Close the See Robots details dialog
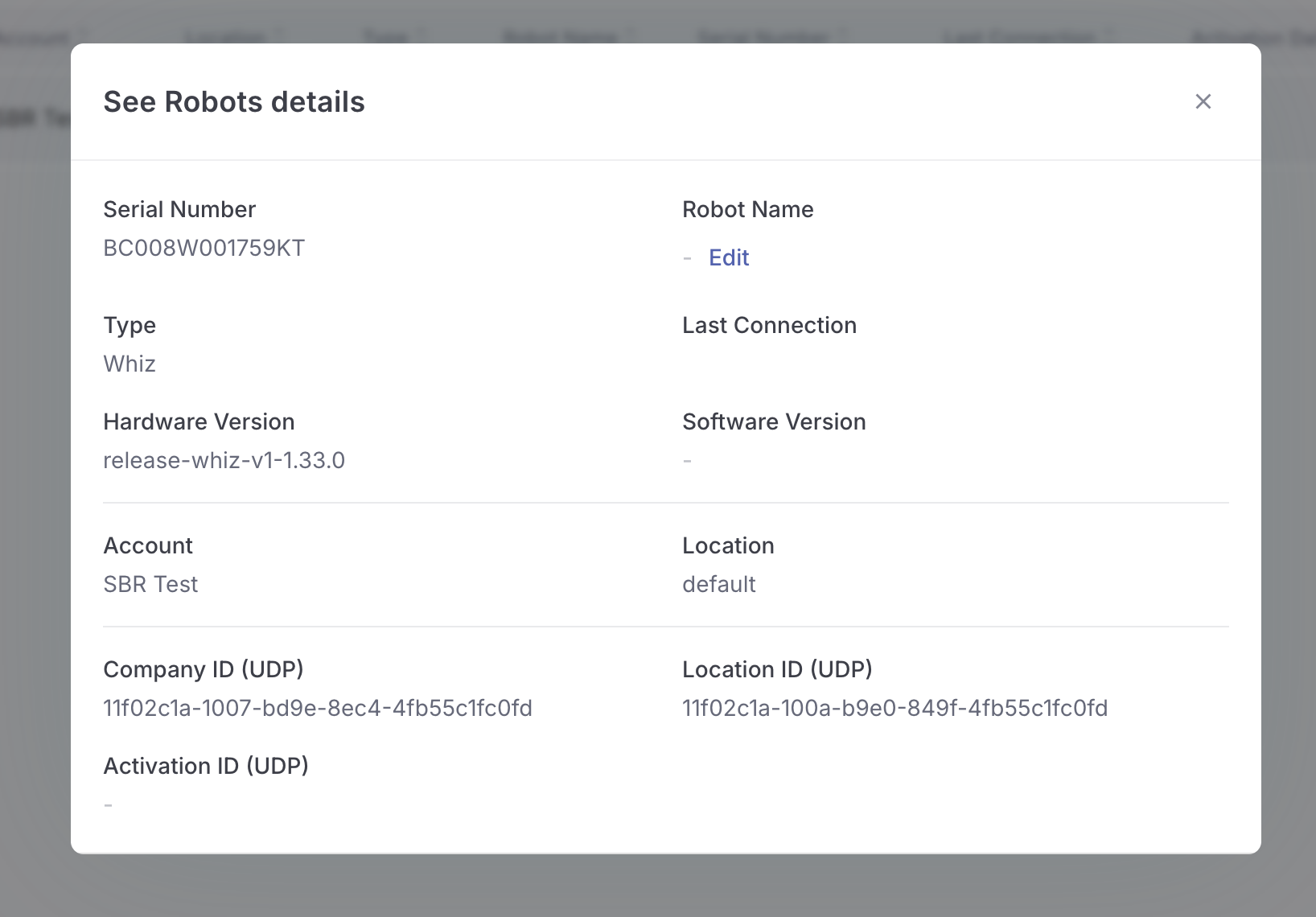 coord(1203,101)
